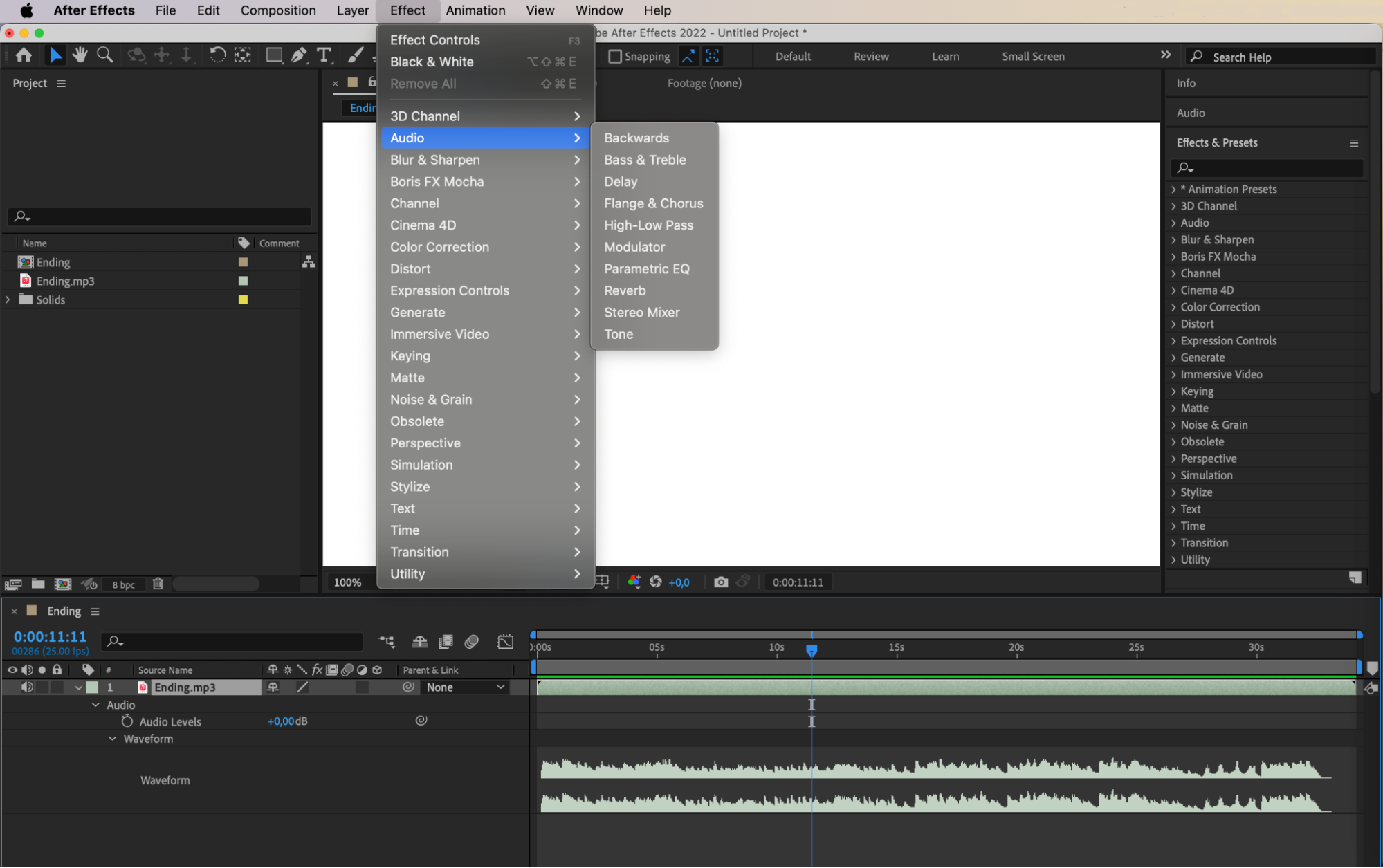
Task: Click Ending timeline panel menu icon
Action: 95,611
